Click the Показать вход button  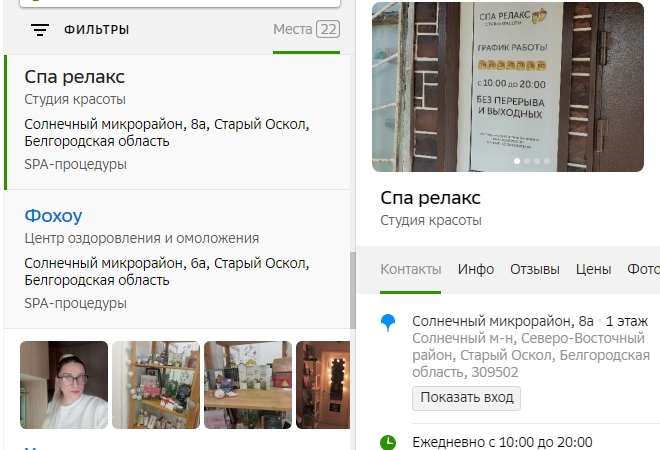click(466, 398)
